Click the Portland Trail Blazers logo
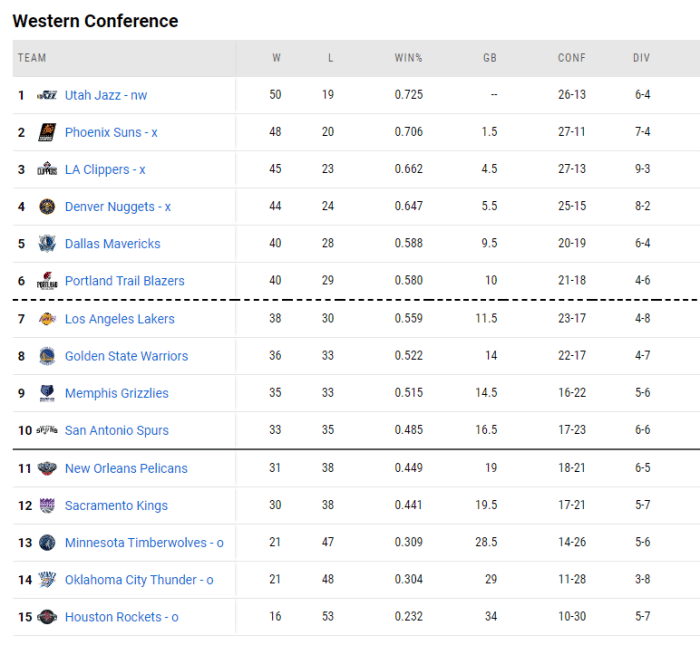The width and height of the screenshot is (700, 645). click(47, 281)
